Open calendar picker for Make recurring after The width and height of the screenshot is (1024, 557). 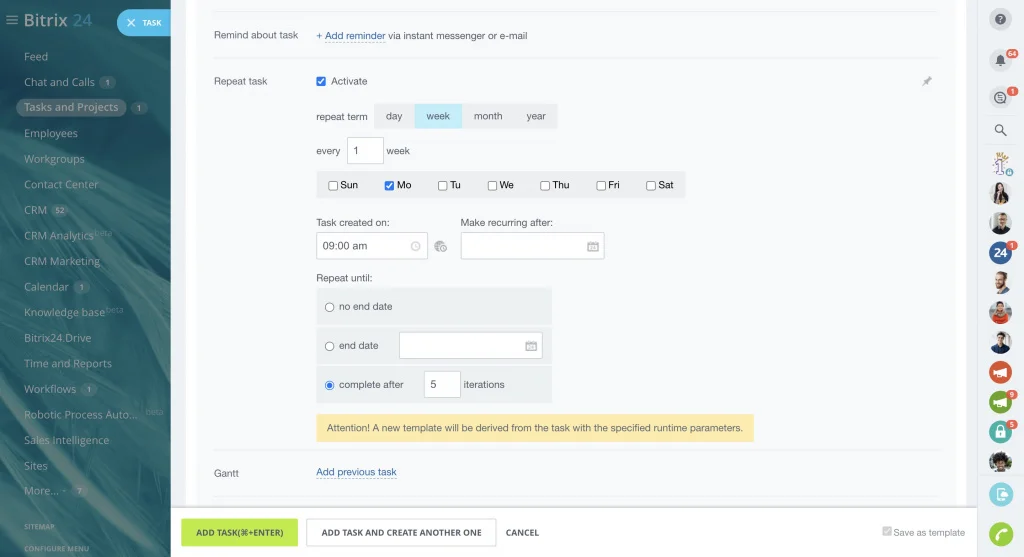tap(592, 246)
